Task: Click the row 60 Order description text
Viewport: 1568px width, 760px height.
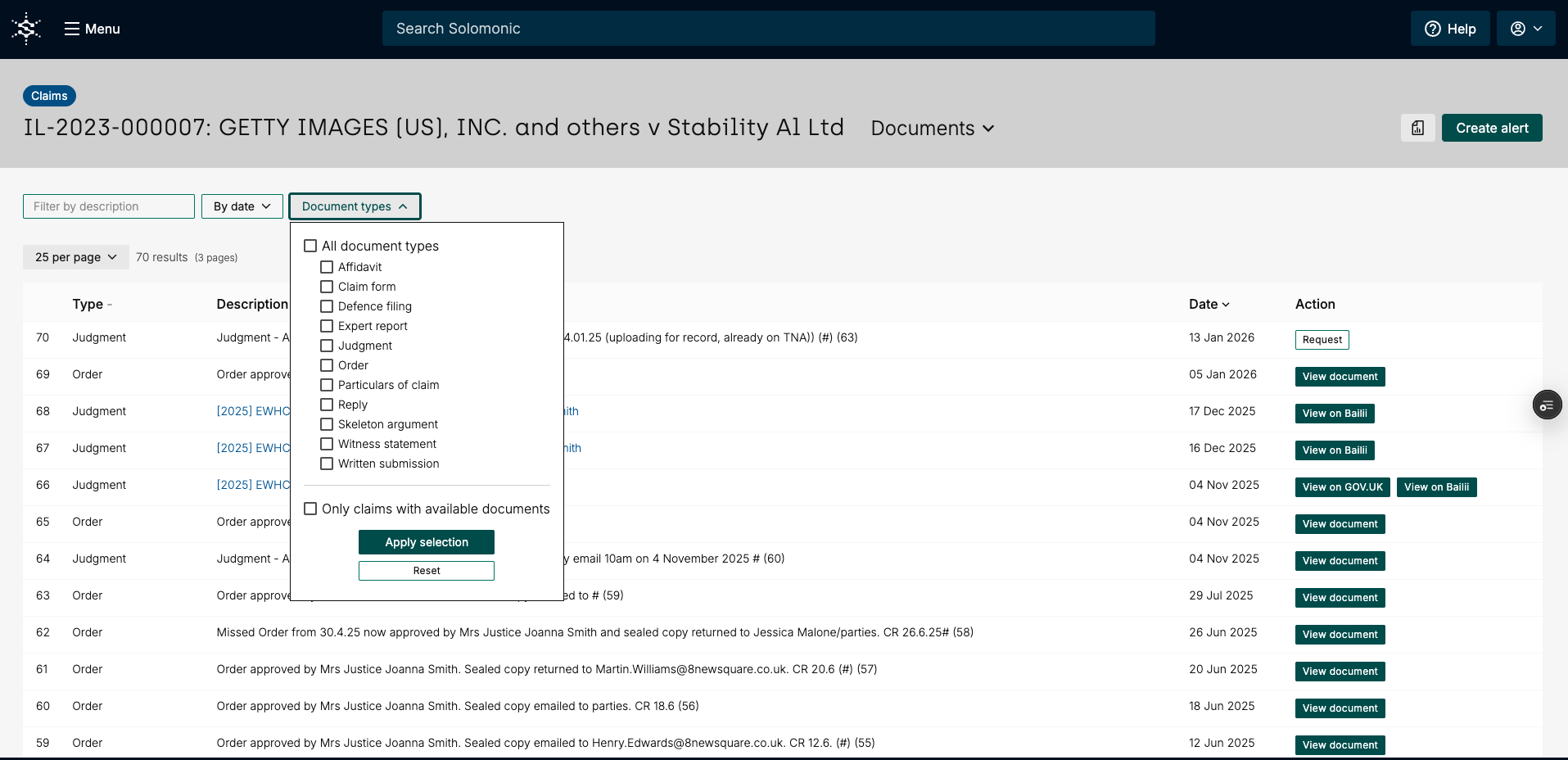Action: 458,706
